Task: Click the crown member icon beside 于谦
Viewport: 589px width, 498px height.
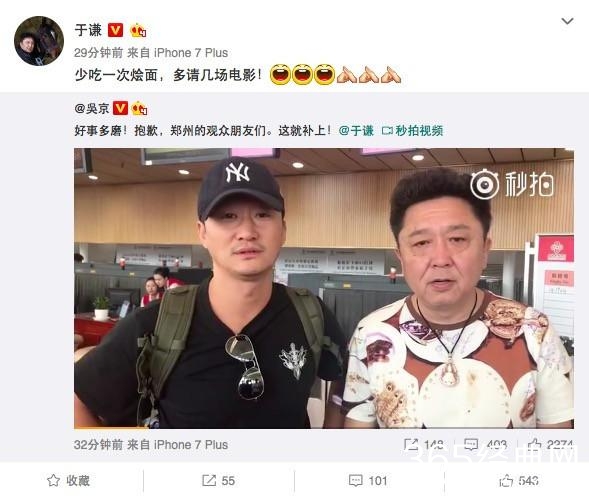Action: (x=138, y=30)
